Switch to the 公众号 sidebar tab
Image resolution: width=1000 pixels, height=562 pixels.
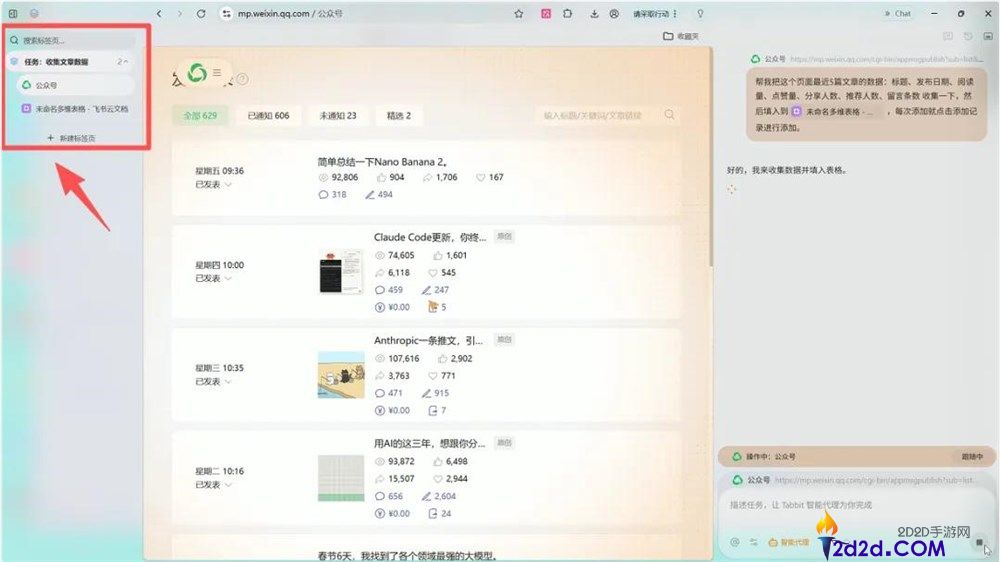(75, 85)
